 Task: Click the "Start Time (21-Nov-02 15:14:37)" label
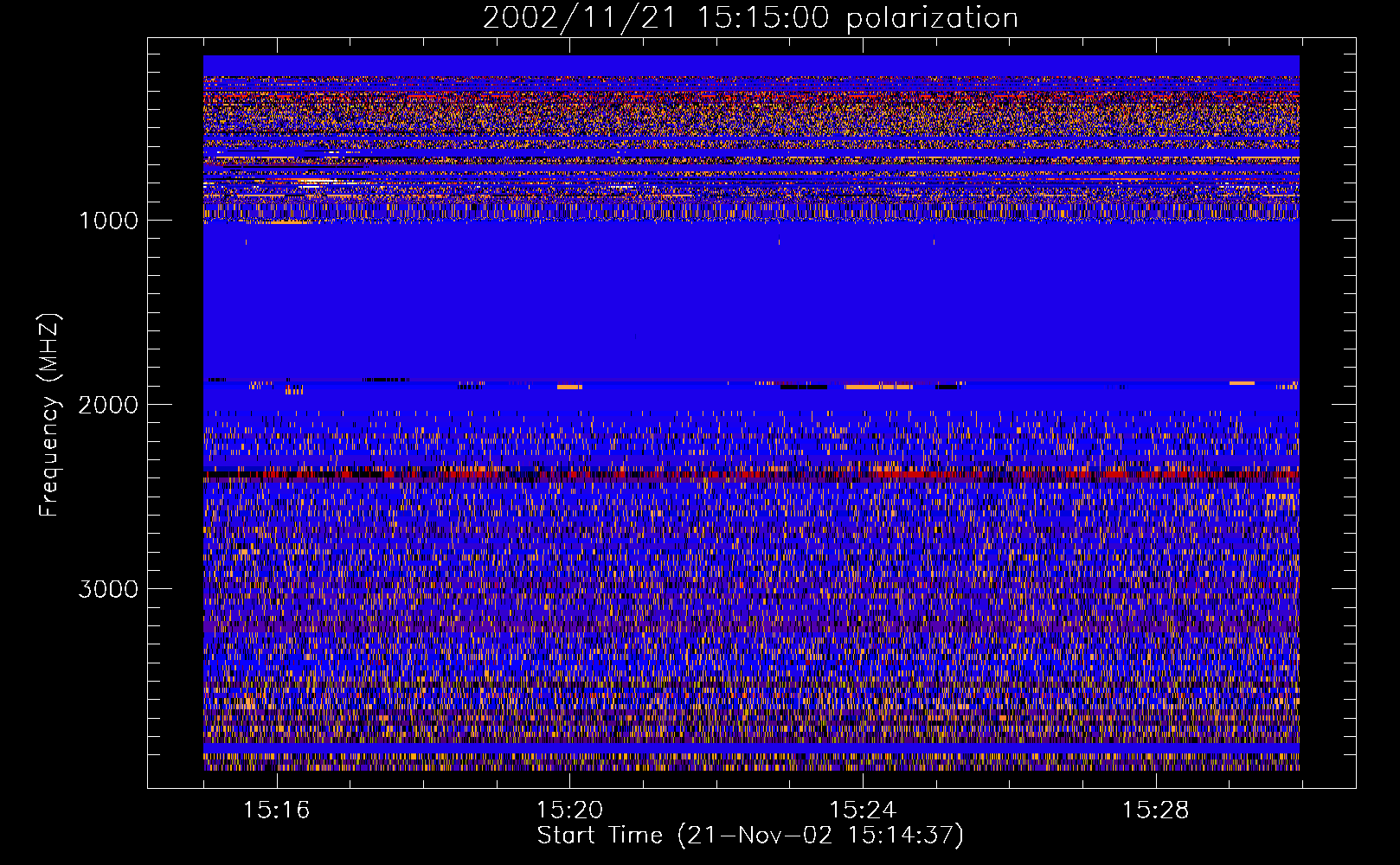pos(750,836)
